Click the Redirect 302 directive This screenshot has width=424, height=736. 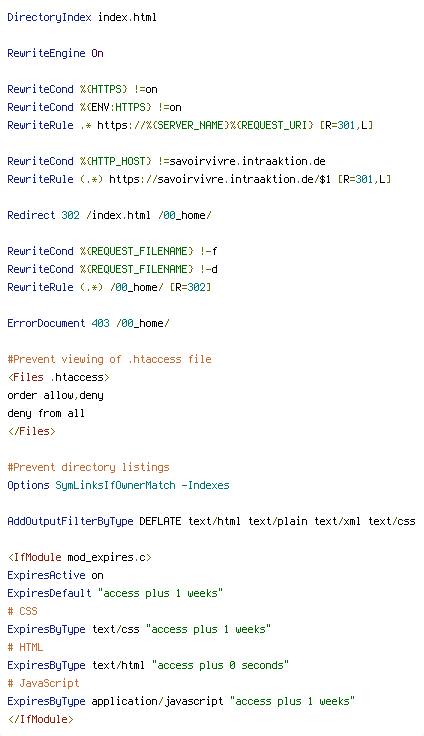coord(43,215)
